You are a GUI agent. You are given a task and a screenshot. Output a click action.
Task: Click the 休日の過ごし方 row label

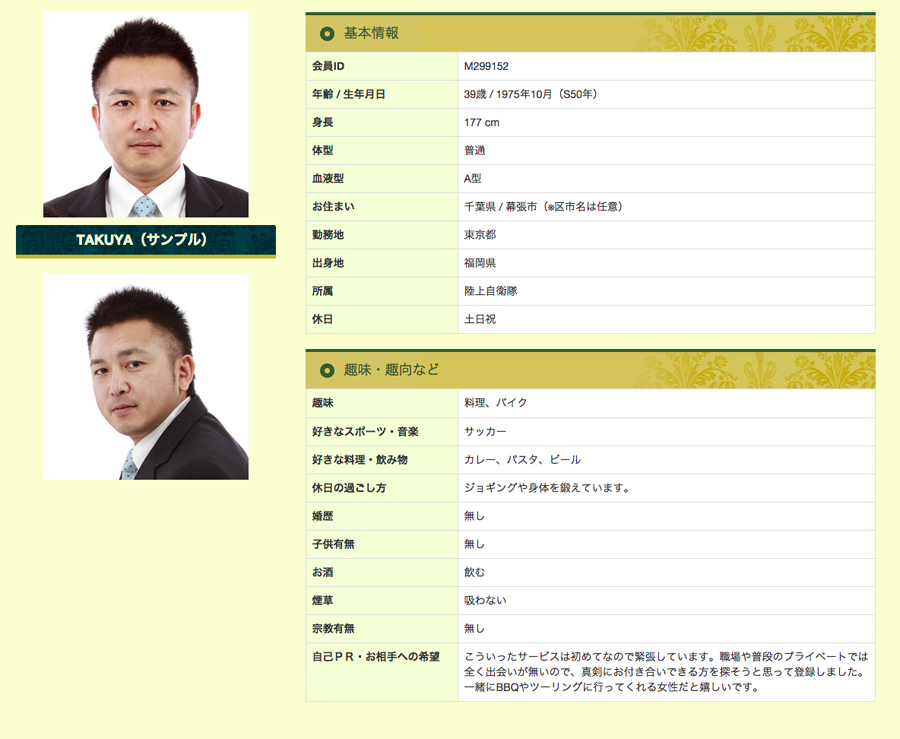click(x=349, y=488)
